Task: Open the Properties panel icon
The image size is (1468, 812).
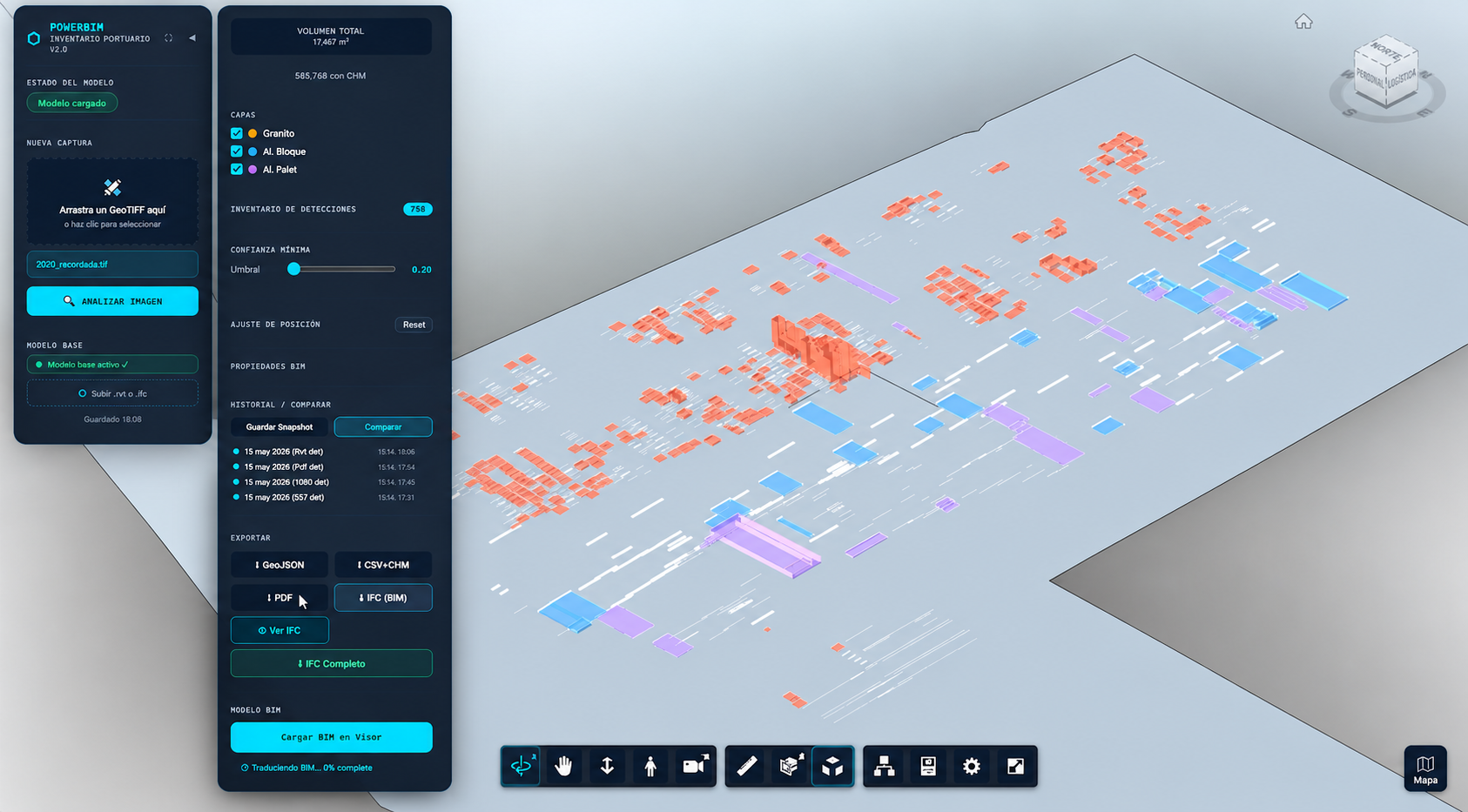Action: tap(928, 766)
